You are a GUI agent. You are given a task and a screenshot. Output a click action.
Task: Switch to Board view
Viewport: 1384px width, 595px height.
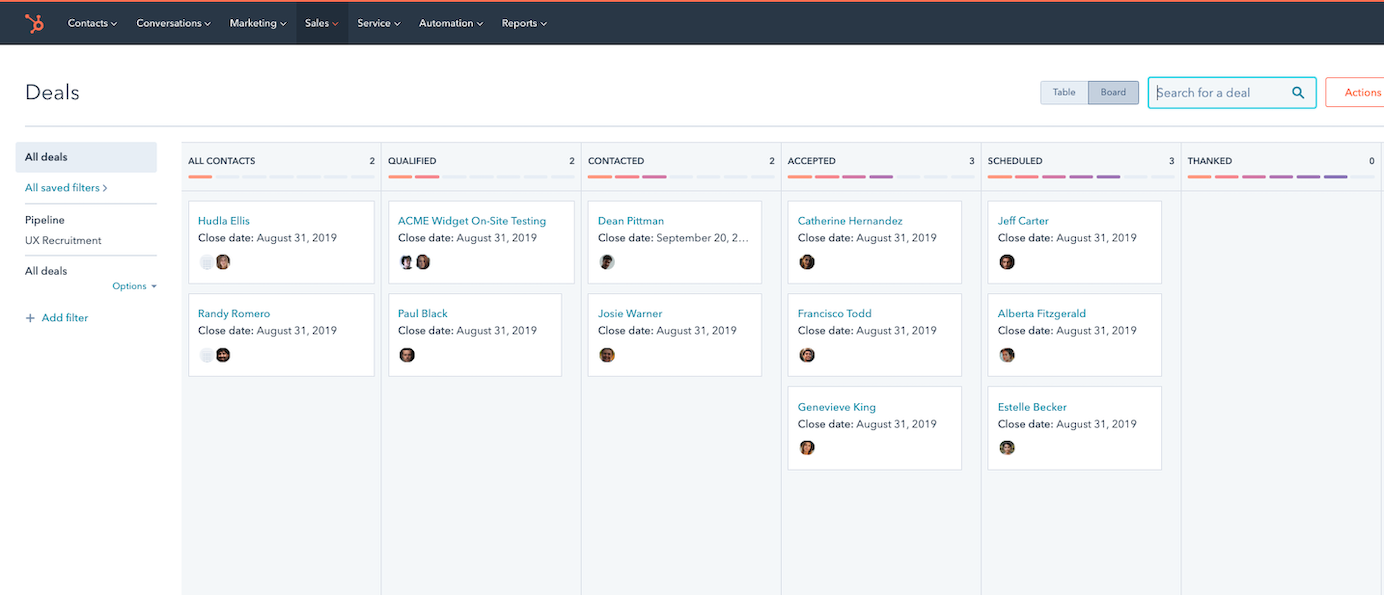pyautogui.click(x=1113, y=93)
